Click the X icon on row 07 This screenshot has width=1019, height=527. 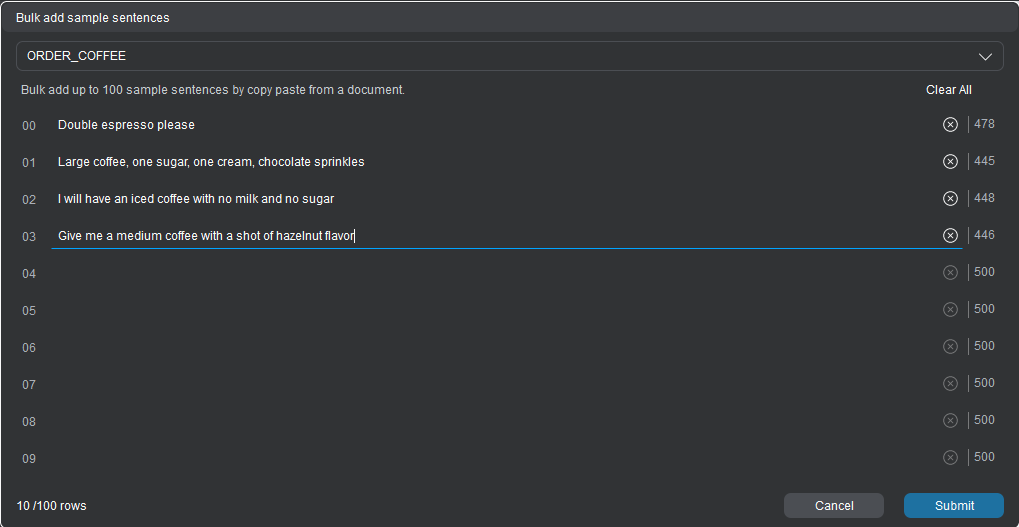pyautogui.click(x=950, y=384)
